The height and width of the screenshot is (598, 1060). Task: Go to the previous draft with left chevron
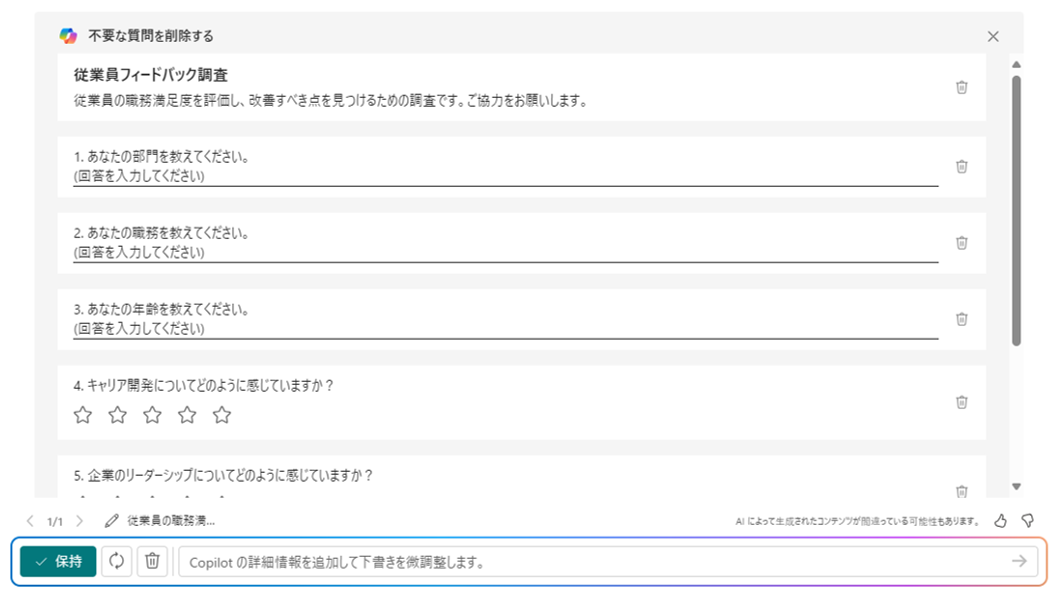[30, 521]
